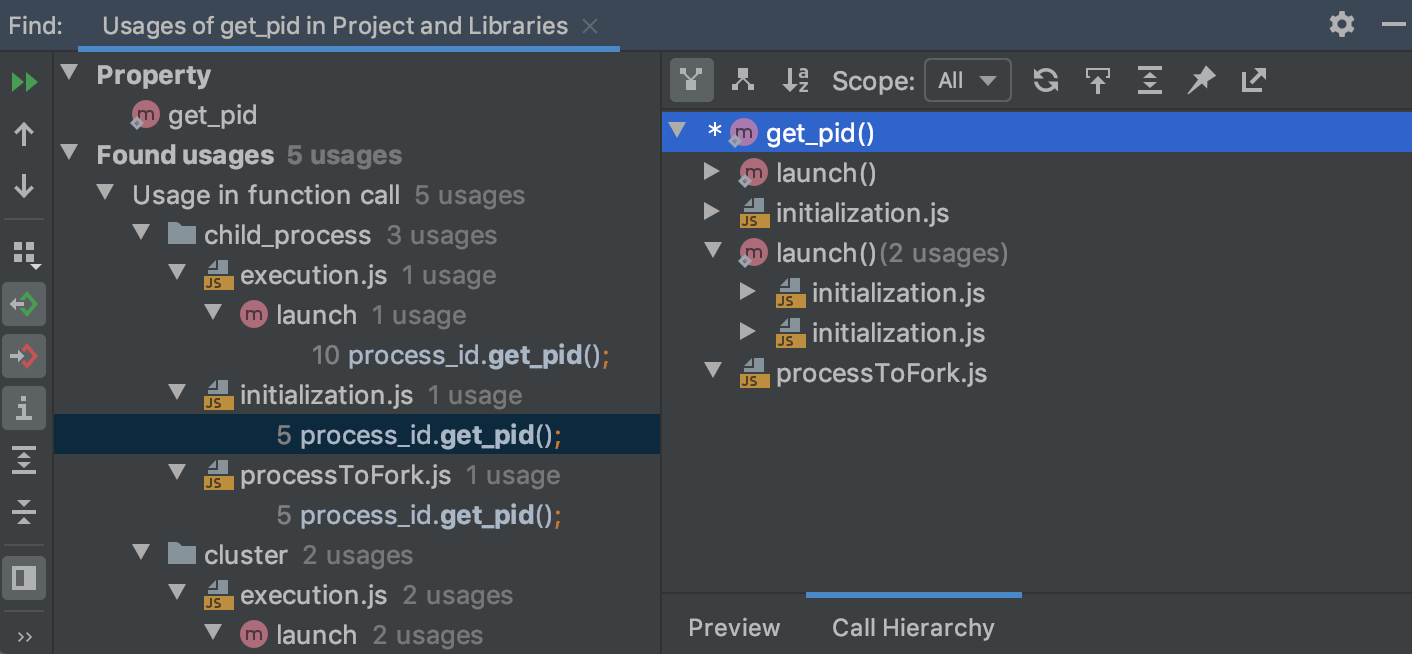
Task: Export call hierarchy to file icon
Action: pyautogui.click(x=1253, y=81)
